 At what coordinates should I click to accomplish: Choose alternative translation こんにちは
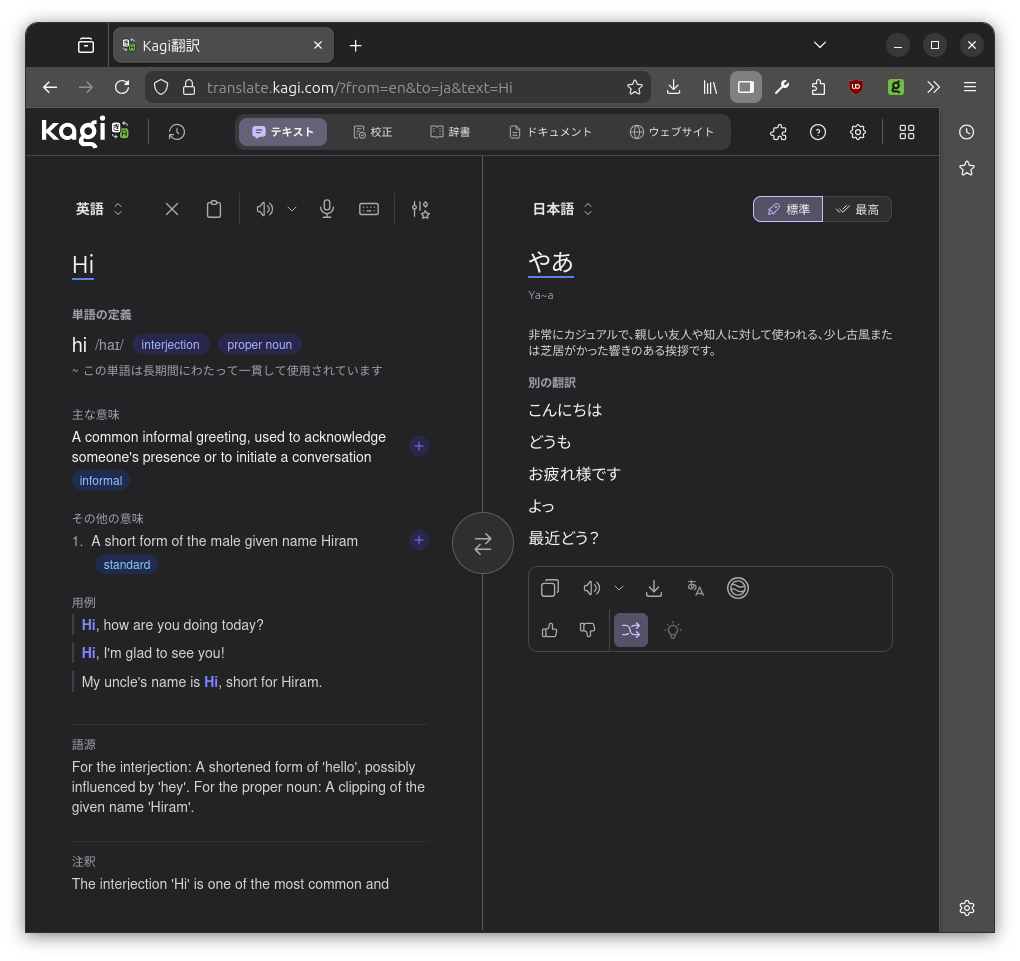pos(565,410)
